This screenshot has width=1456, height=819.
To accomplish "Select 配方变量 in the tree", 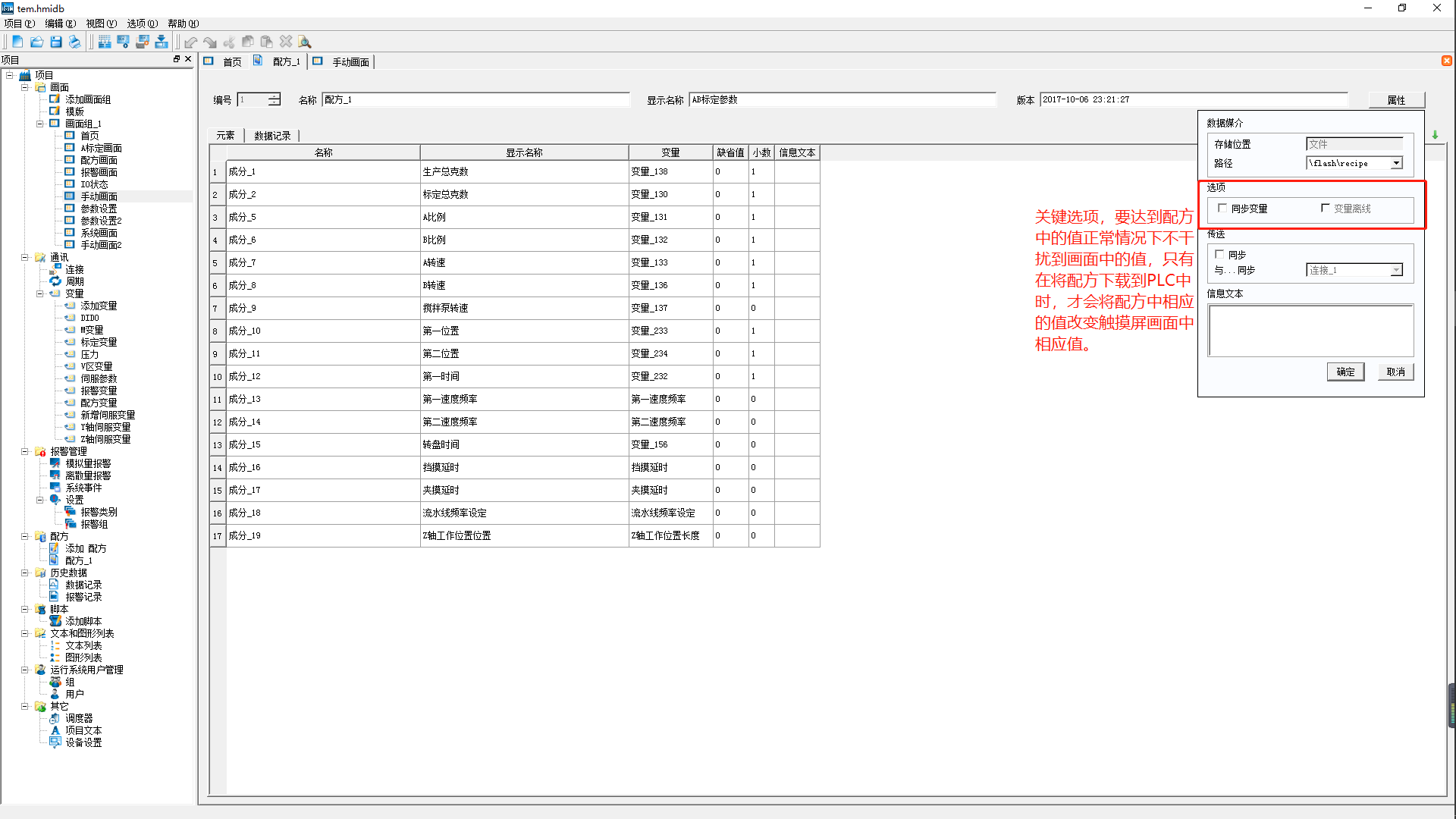I will pos(99,403).
